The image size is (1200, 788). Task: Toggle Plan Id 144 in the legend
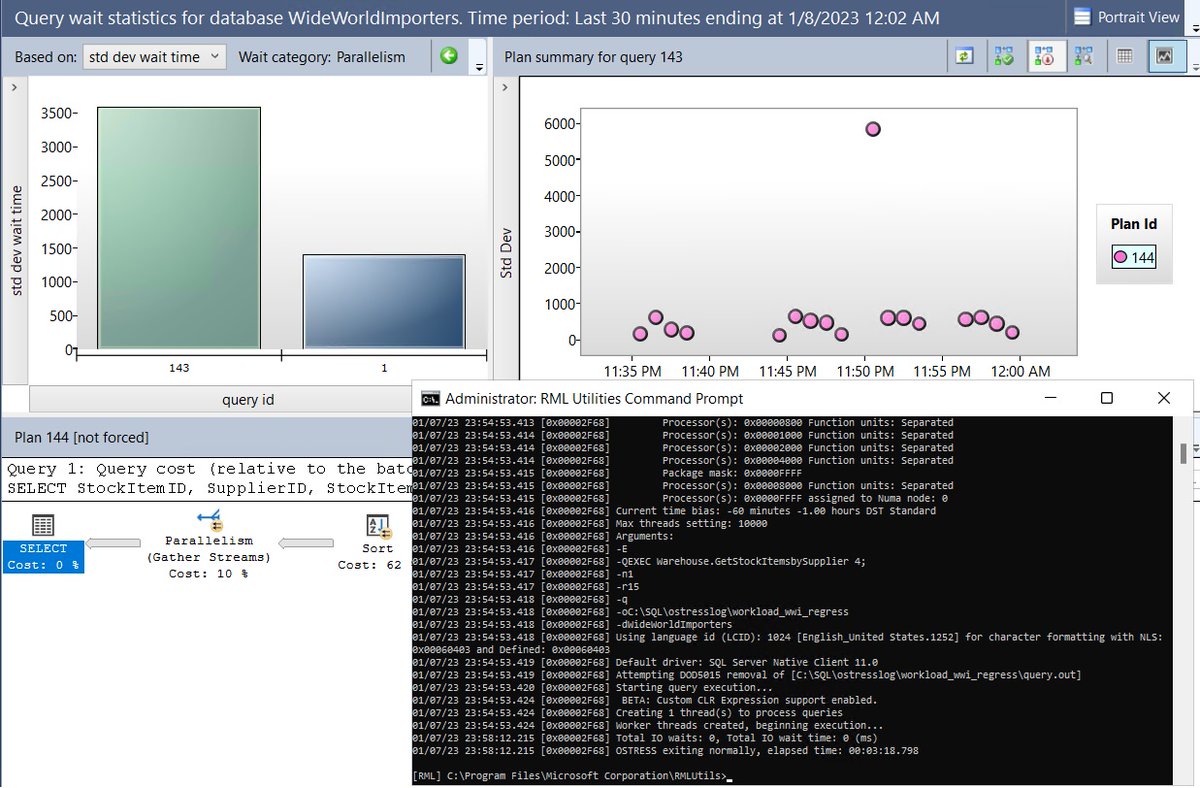(x=1134, y=256)
